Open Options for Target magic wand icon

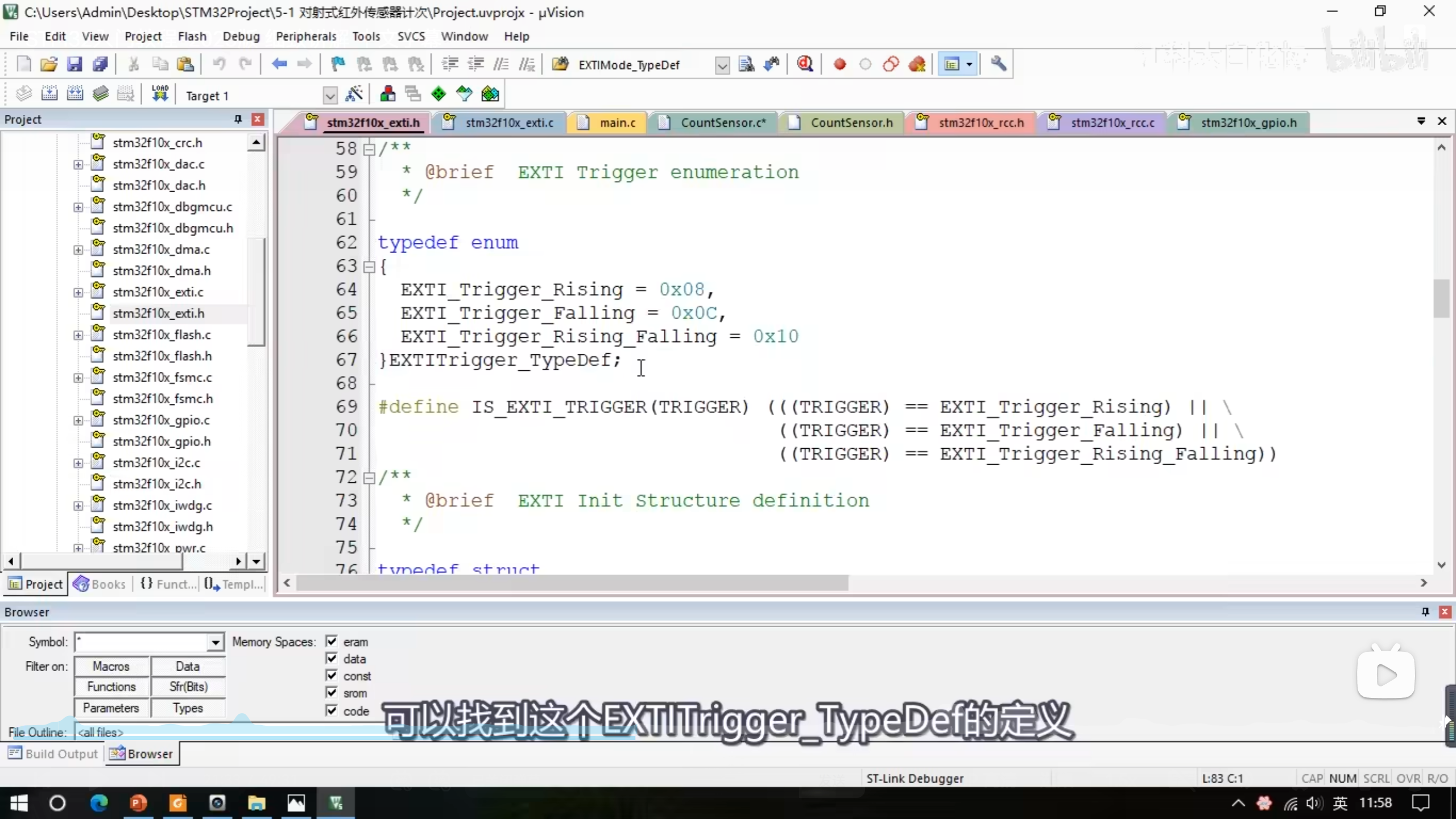coord(354,94)
